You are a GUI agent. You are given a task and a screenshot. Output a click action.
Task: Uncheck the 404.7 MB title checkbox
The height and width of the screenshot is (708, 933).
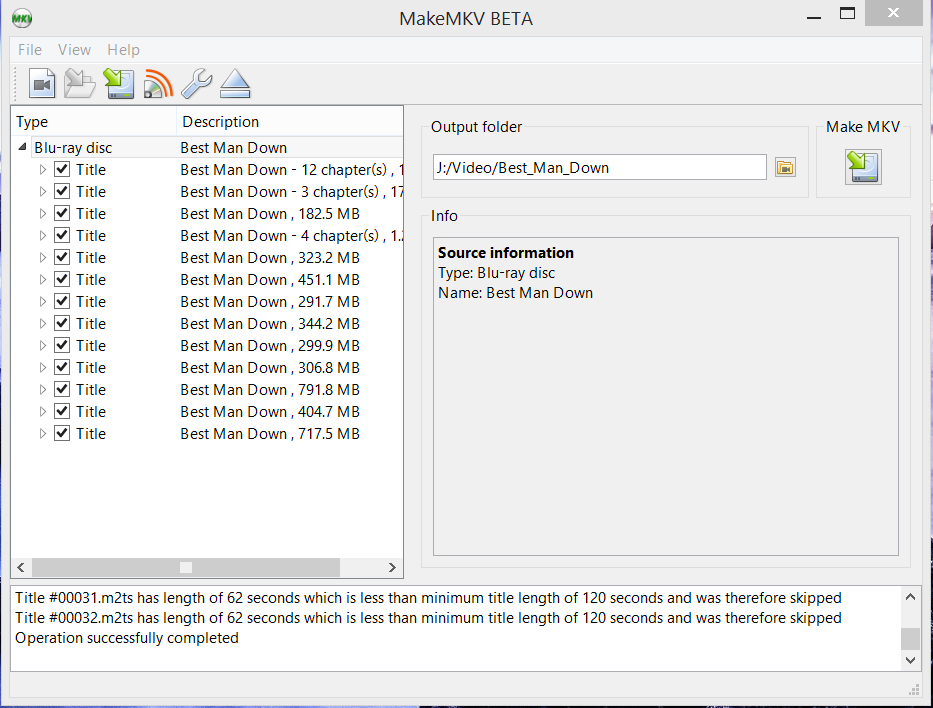[x=62, y=412]
